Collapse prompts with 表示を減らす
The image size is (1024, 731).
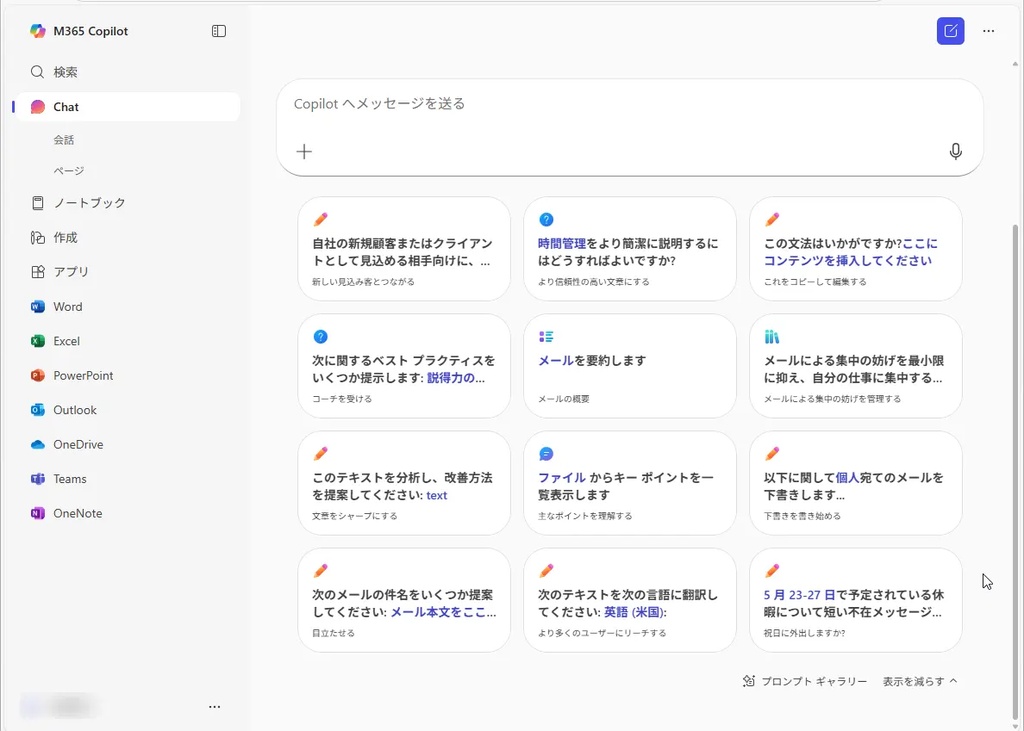[919, 681]
